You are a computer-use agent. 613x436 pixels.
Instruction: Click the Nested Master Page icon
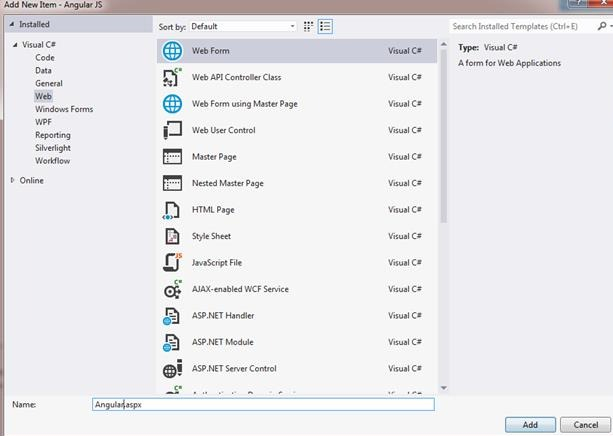click(x=172, y=183)
